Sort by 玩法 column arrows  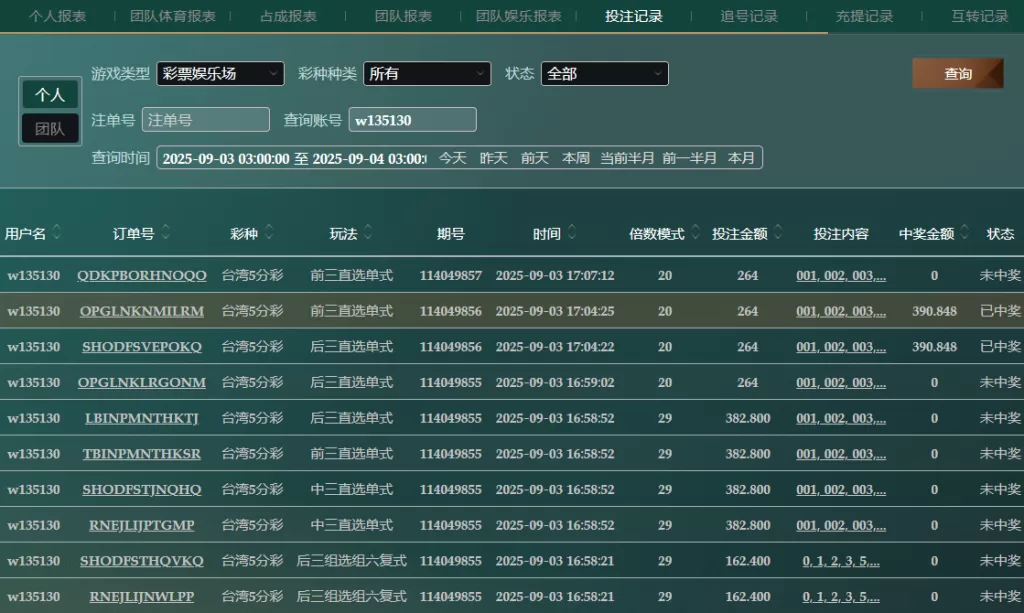[368, 232]
